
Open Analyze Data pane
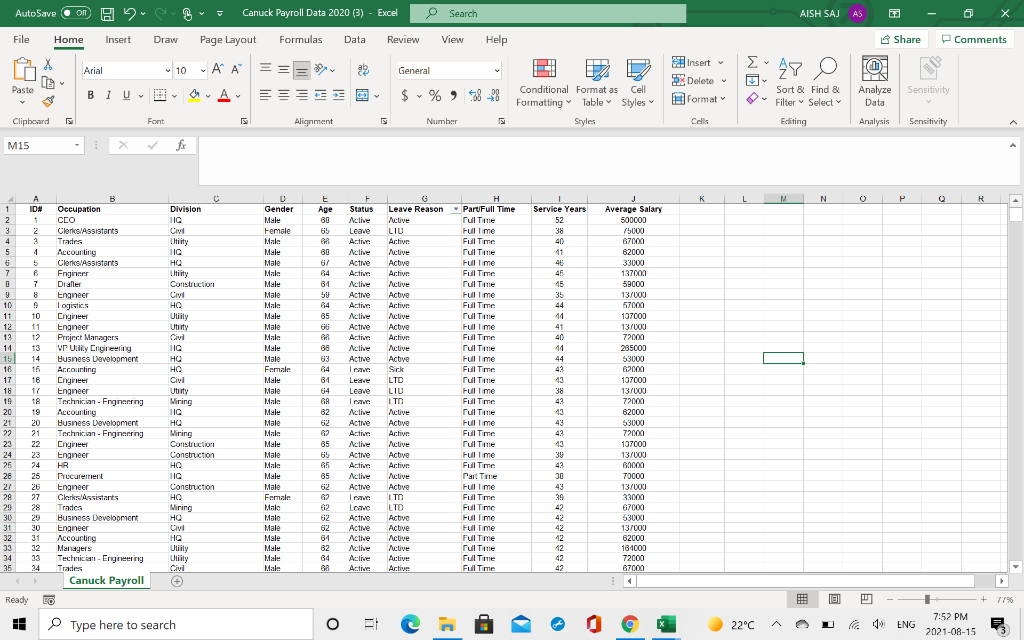click(875, 82)
